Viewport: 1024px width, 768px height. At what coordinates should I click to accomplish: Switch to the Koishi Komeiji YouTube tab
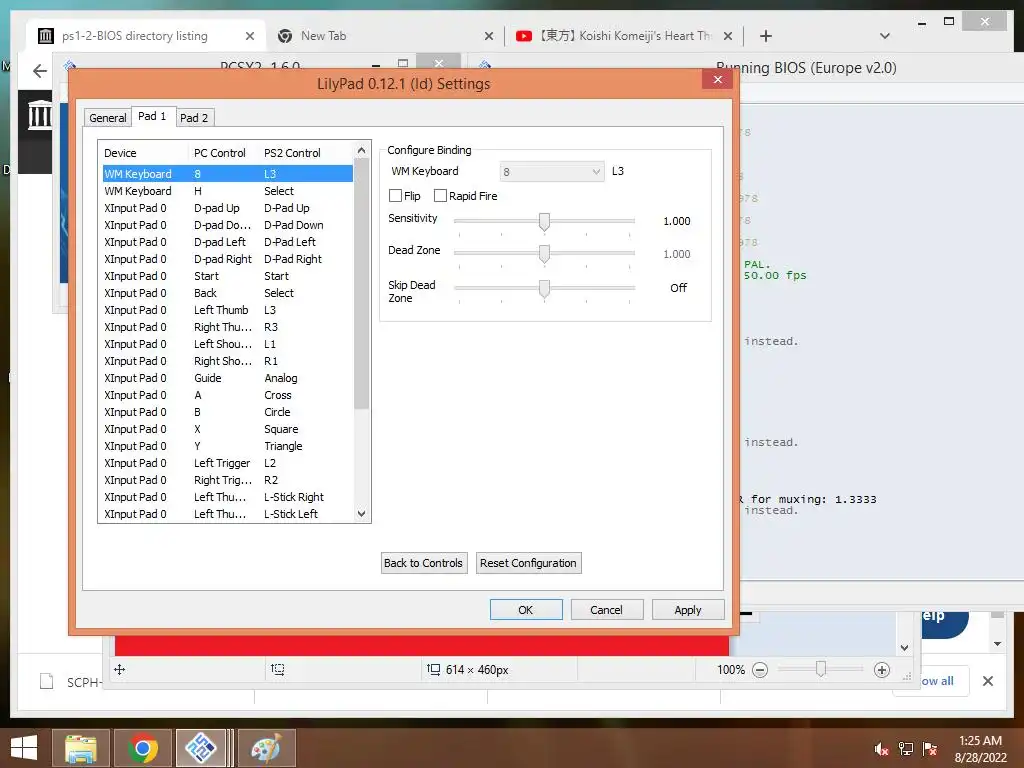pos(625,36)
